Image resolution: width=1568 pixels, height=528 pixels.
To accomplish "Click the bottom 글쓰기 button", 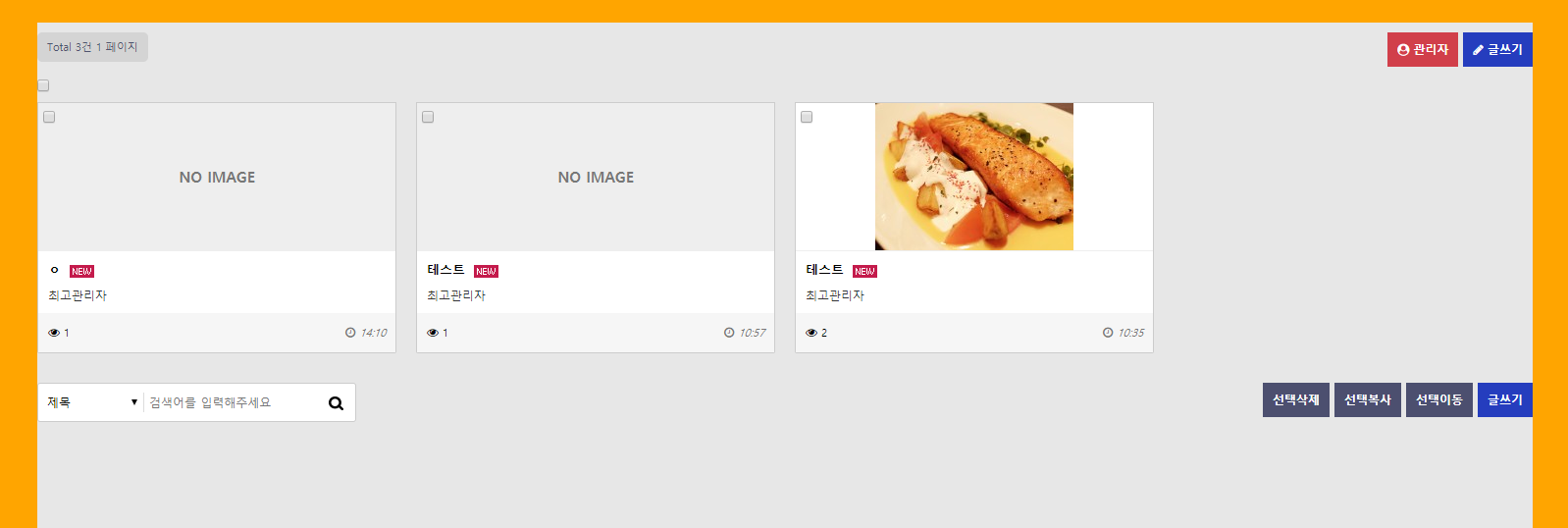I will (x=1505, y=399).
